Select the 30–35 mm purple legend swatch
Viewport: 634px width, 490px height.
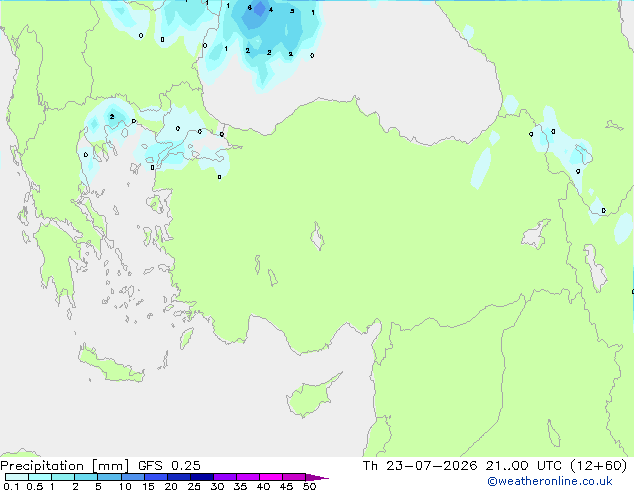click(x=225, y=477)
